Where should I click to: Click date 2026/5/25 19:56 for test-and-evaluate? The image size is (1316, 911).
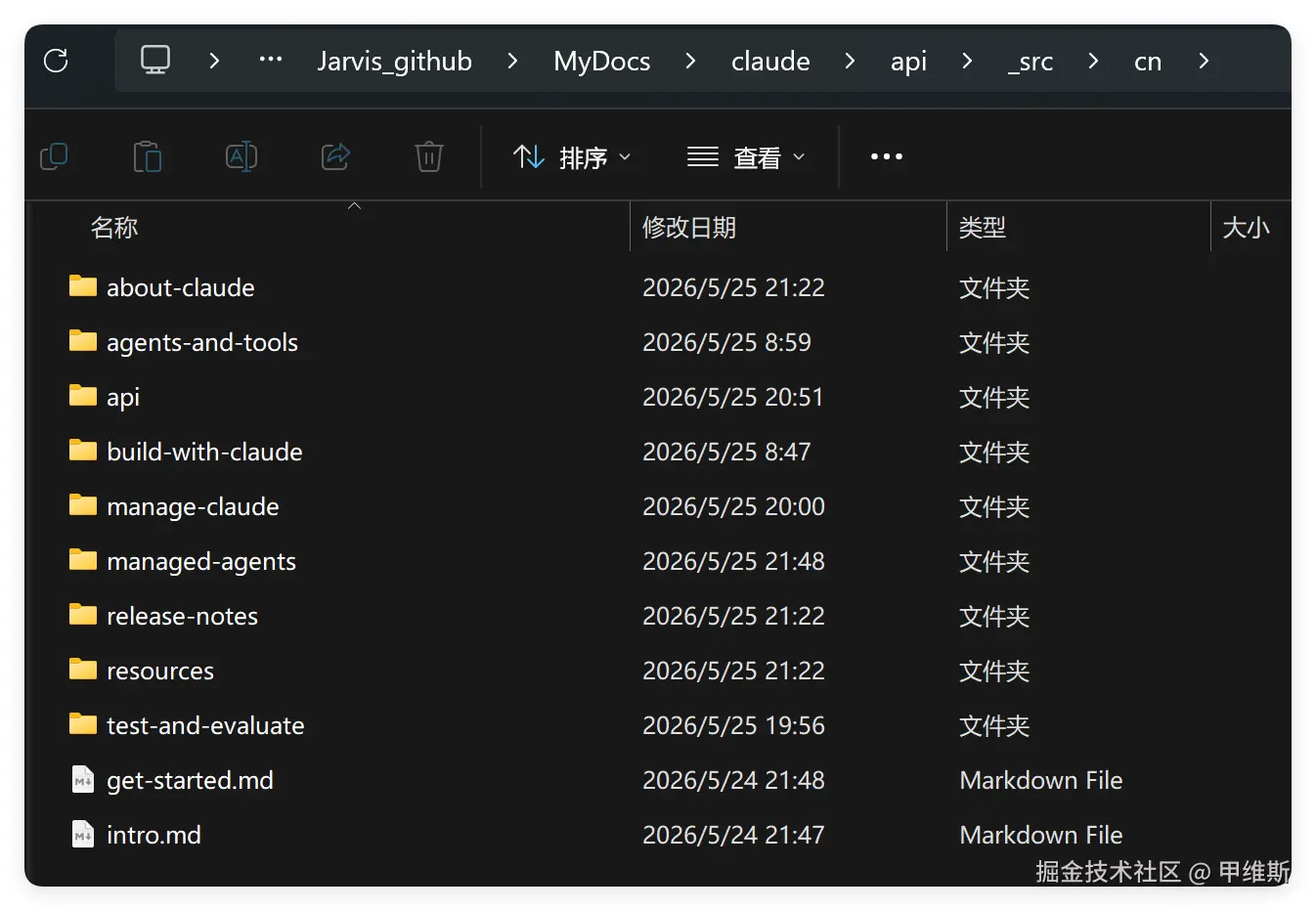(733, 725)
